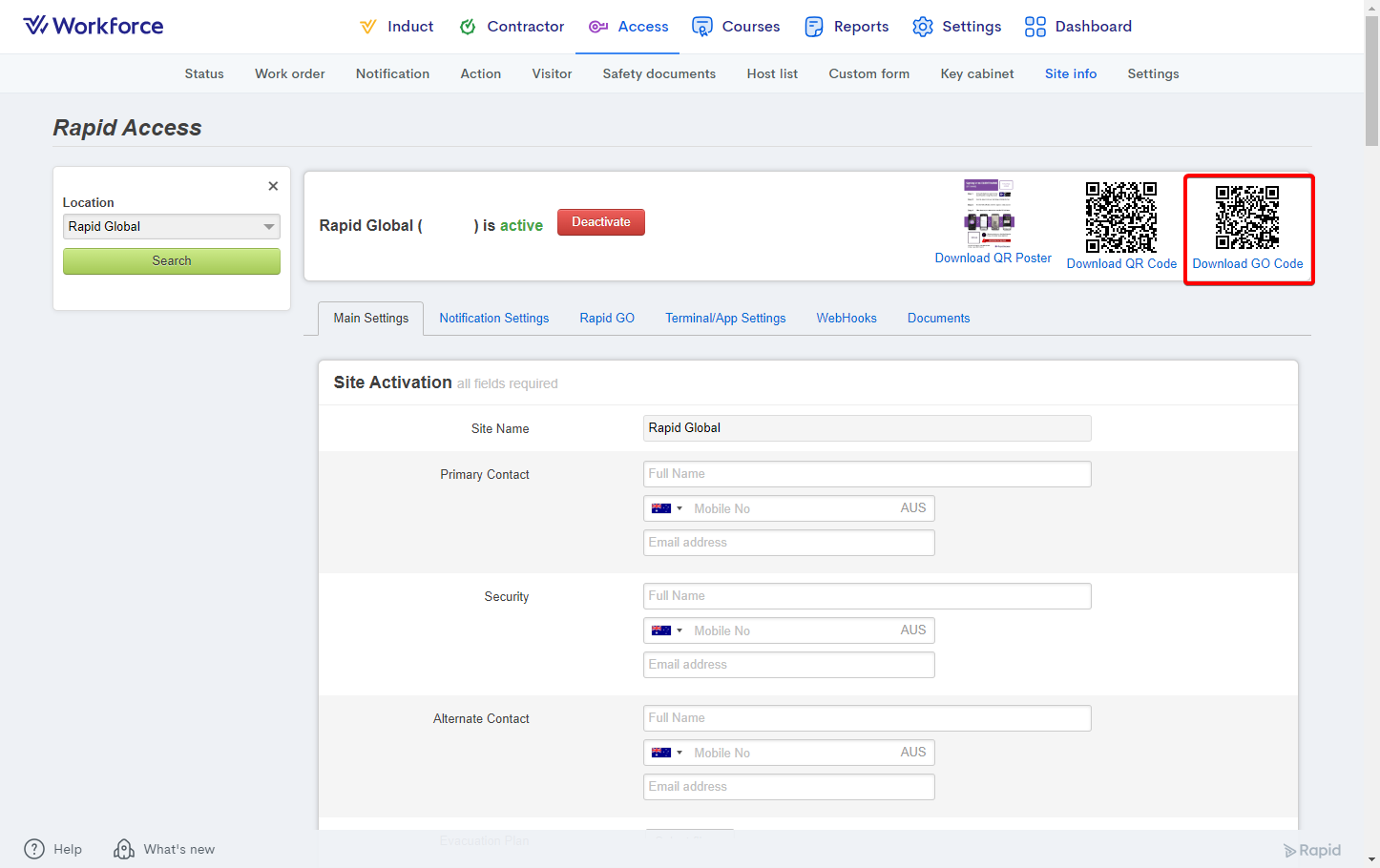Open Work order submenu item

[290, 73]
